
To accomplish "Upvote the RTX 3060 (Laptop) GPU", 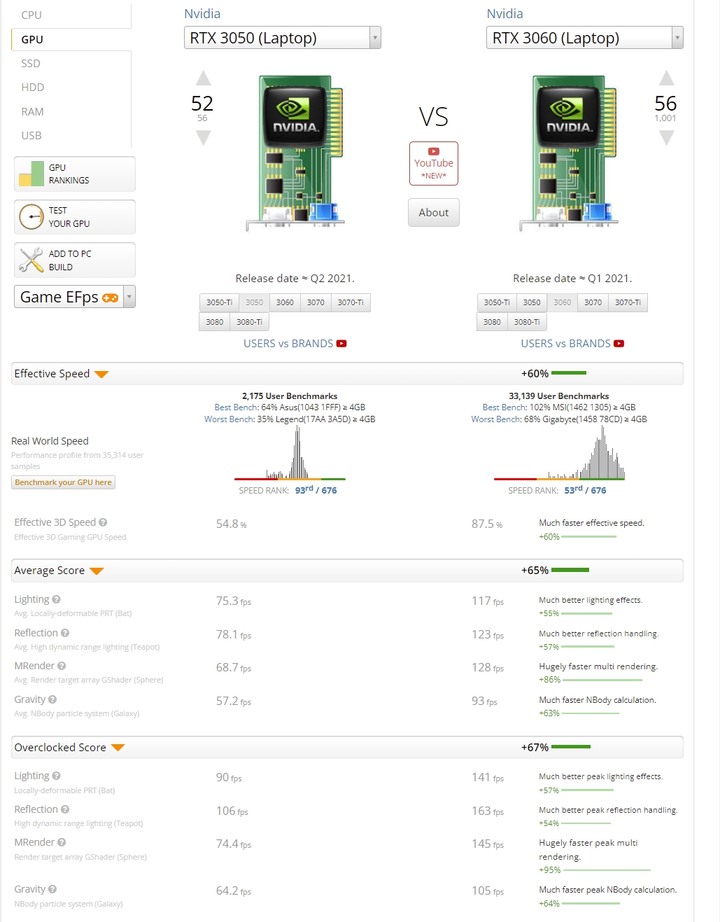I will tap(666, 78).
